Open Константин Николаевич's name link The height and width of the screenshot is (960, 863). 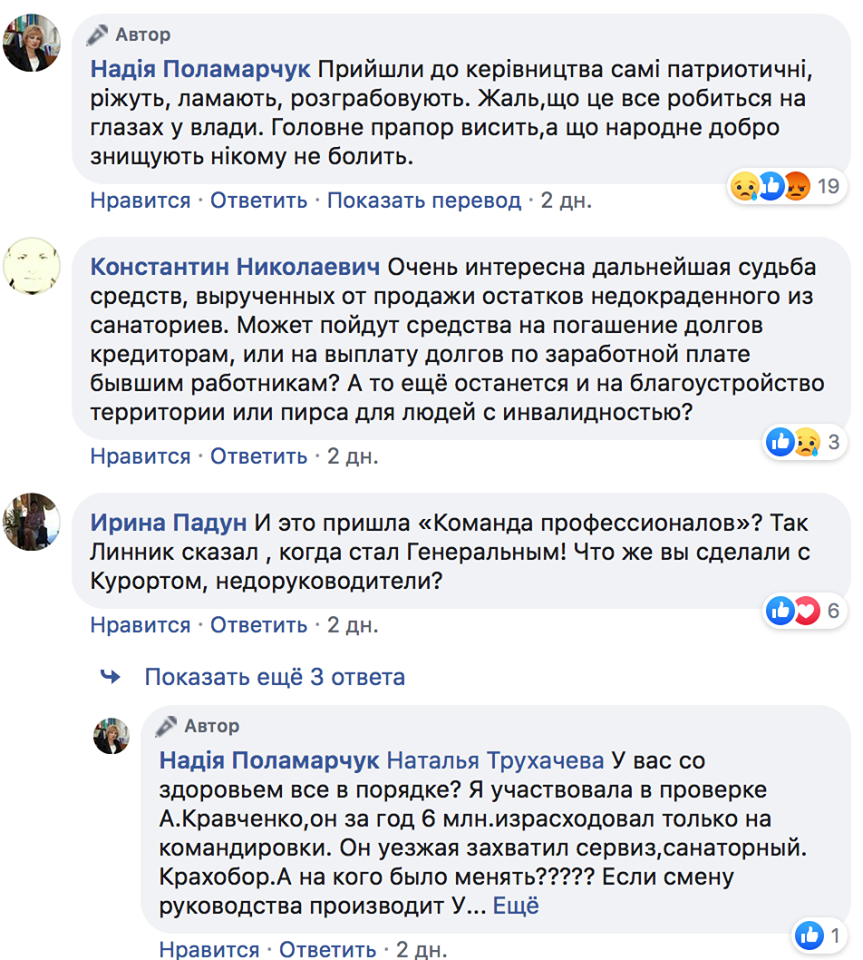pyautogui.click(x=234, y=267)
